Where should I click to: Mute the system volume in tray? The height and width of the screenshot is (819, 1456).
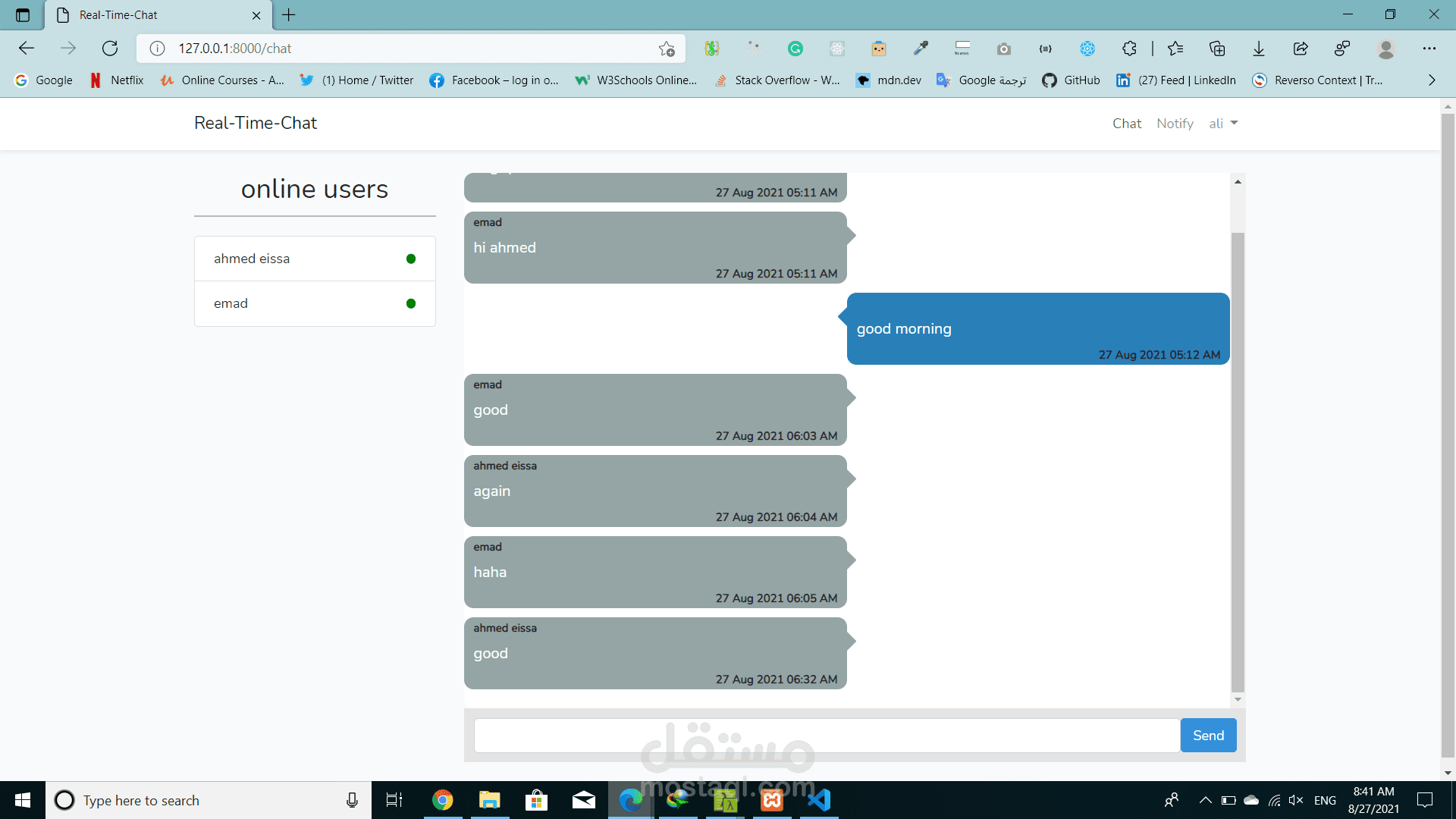(x=1294, y=799)
